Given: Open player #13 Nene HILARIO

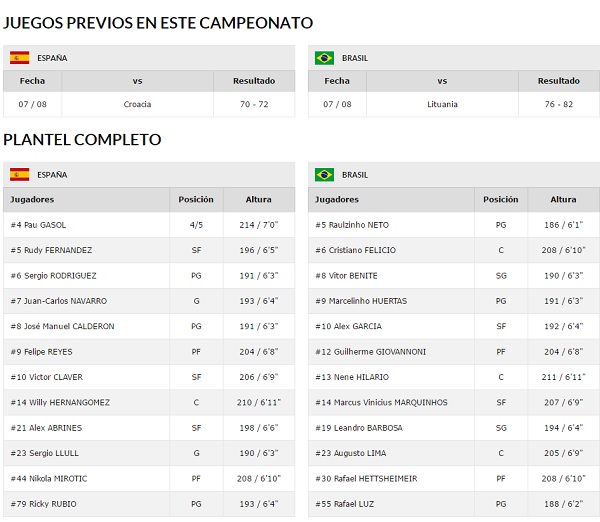Looking at the screenshot, I should pyautogui.click(x=352, y=377).
